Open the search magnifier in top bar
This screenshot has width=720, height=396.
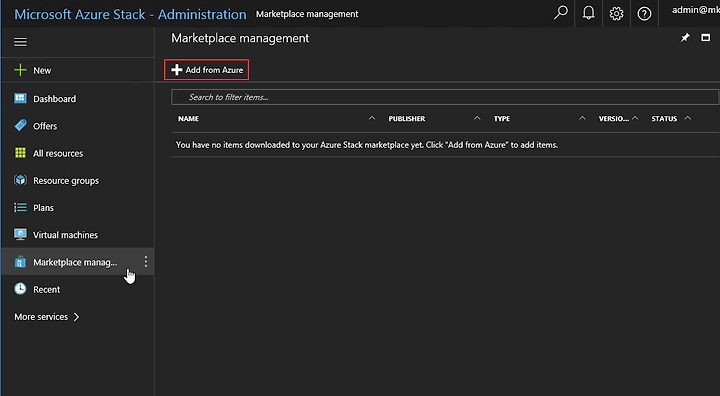(561, 13)
